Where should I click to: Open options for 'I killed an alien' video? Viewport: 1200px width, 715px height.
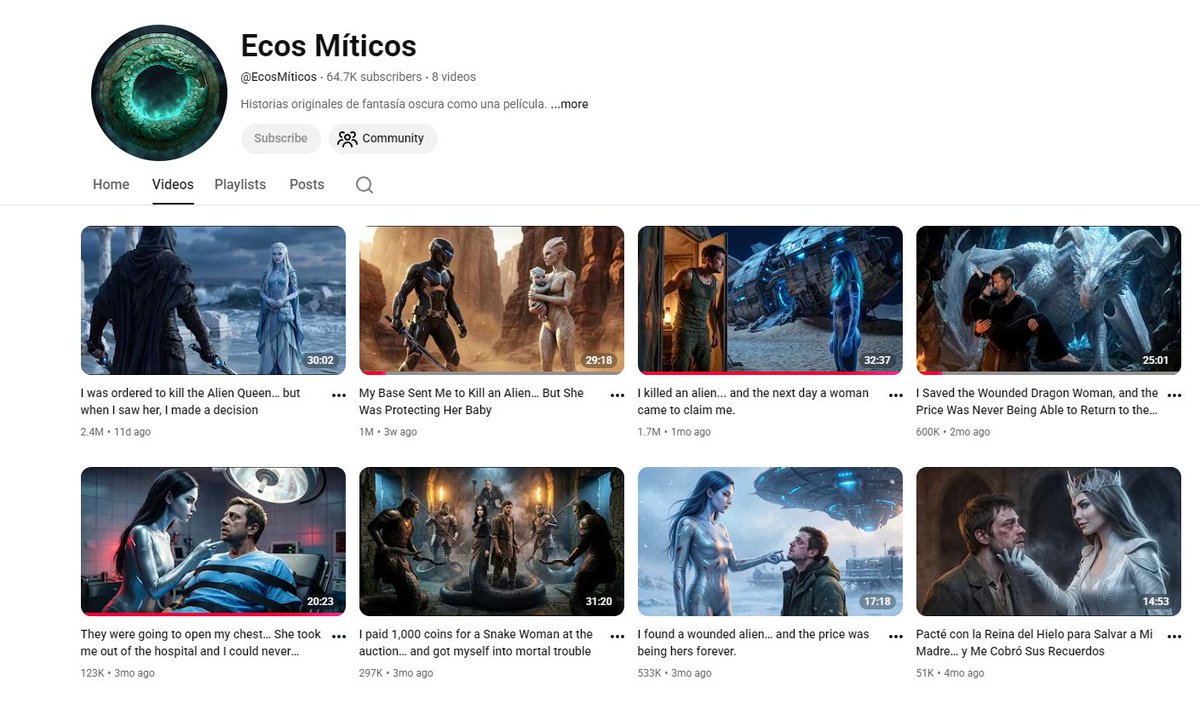click(x=896, y=395)
